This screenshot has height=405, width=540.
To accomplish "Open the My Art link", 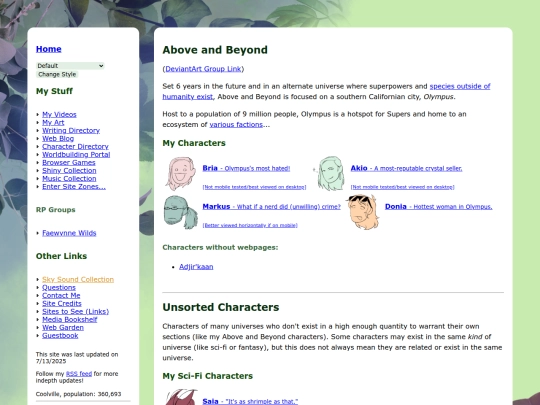I will click(53, 122).
